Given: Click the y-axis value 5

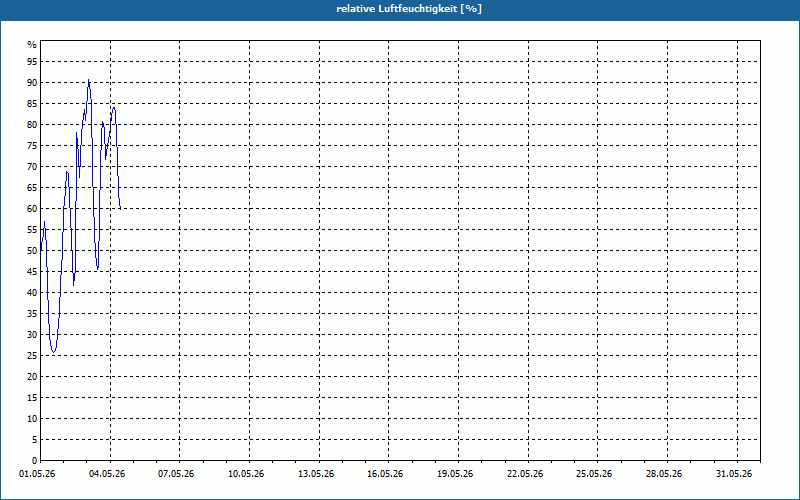Looking at the screenshot, I should pos(34,440).
